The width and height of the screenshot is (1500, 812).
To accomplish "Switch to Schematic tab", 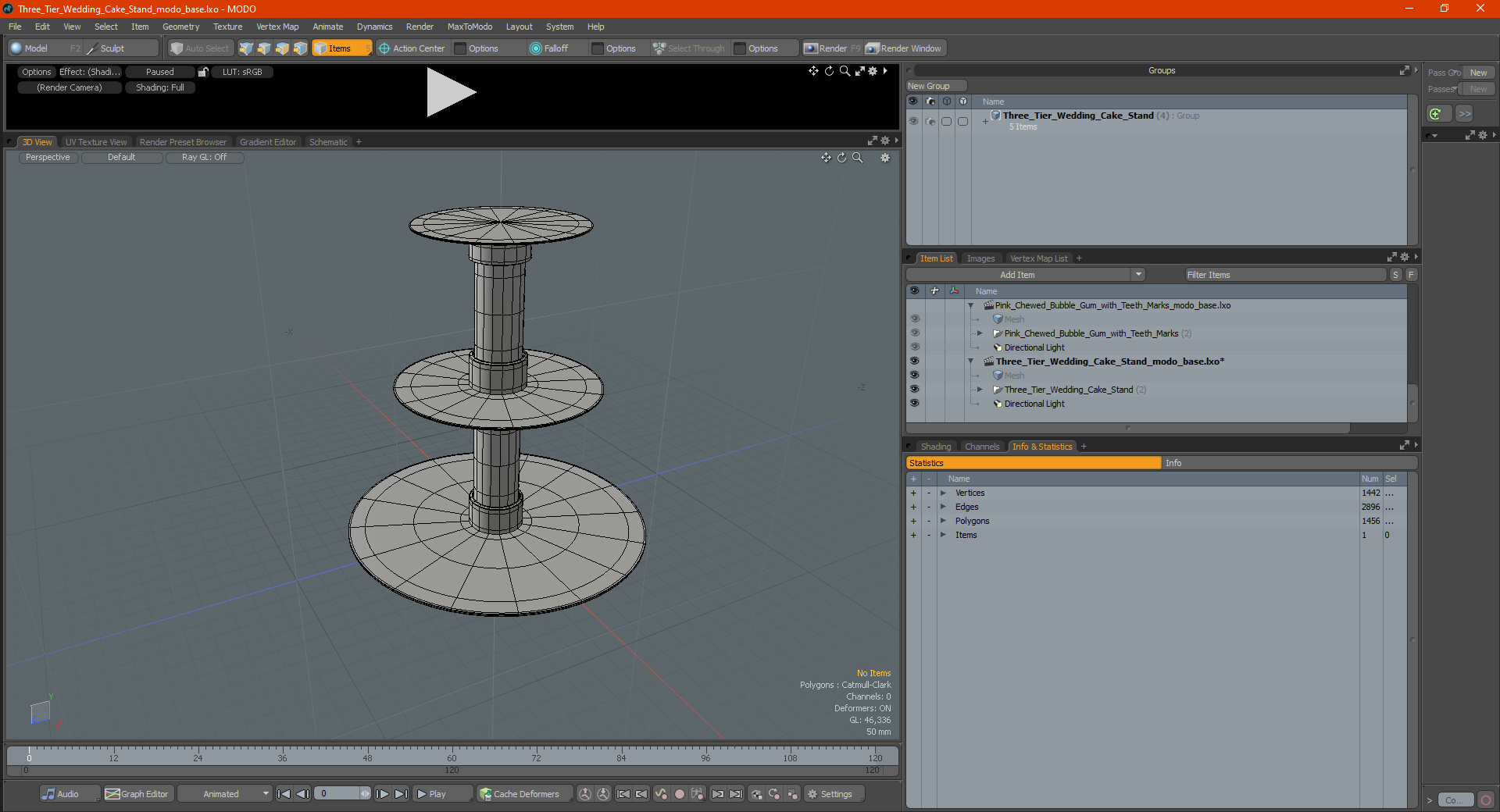I will (328, 142).
